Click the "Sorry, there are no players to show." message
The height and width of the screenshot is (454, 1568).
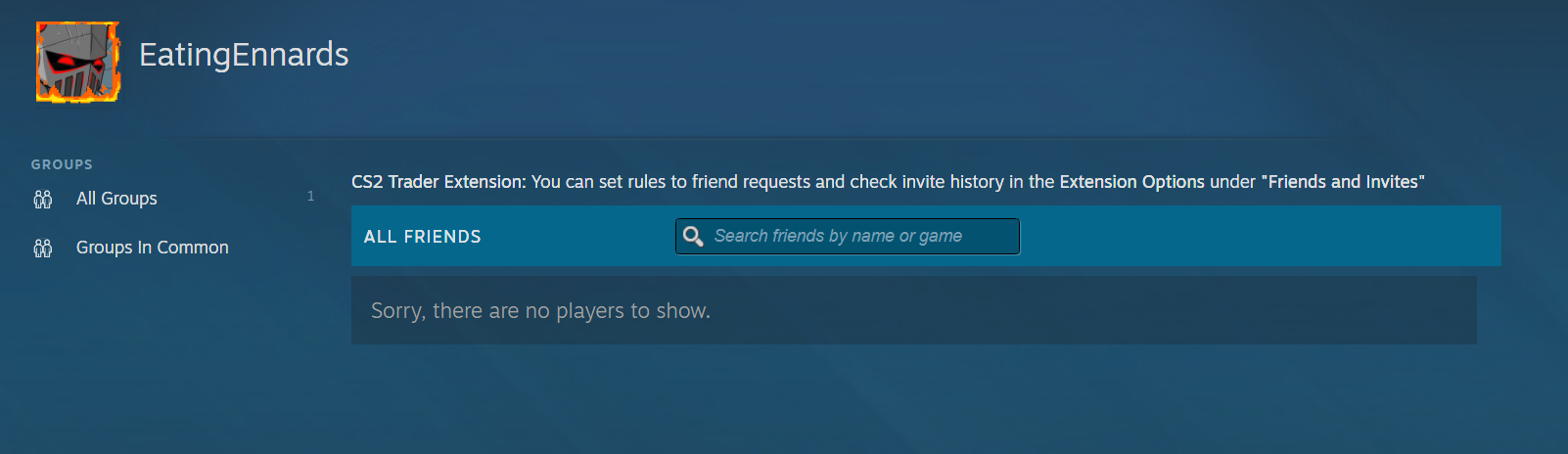tap(540, 311)
